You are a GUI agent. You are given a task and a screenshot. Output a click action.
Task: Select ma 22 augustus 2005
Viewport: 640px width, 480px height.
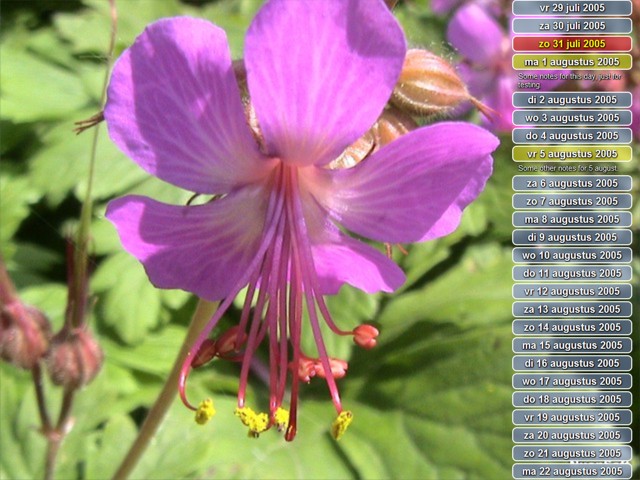click(572, 471)
